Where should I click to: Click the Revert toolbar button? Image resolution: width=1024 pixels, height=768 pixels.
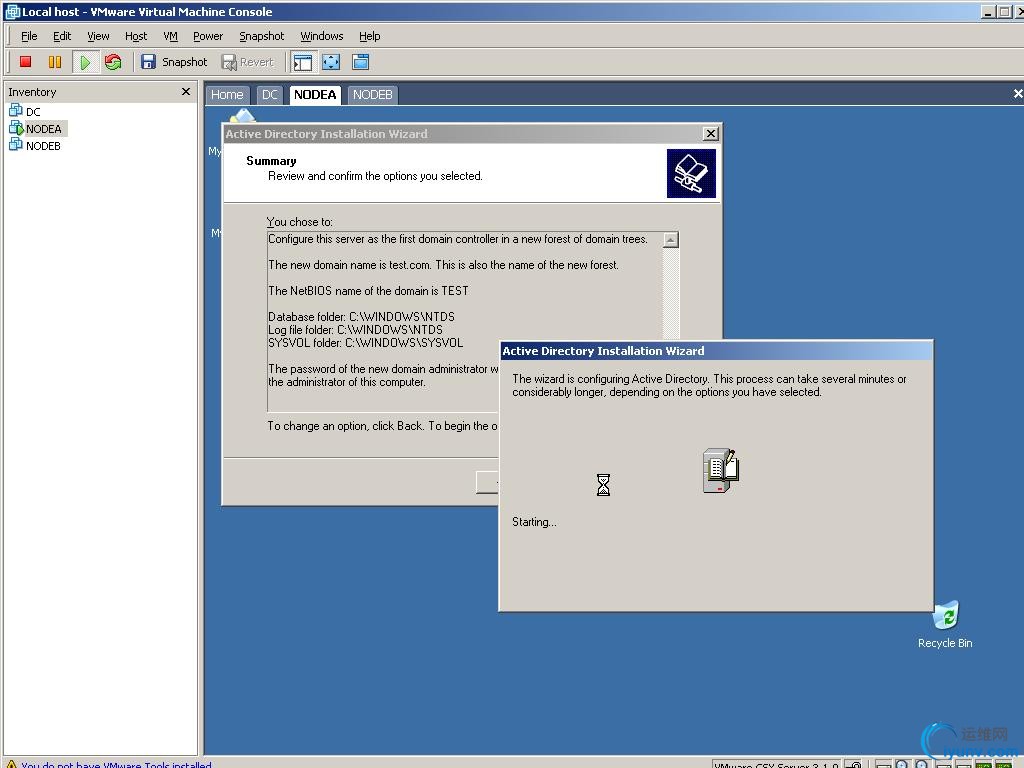click(248, 62)
